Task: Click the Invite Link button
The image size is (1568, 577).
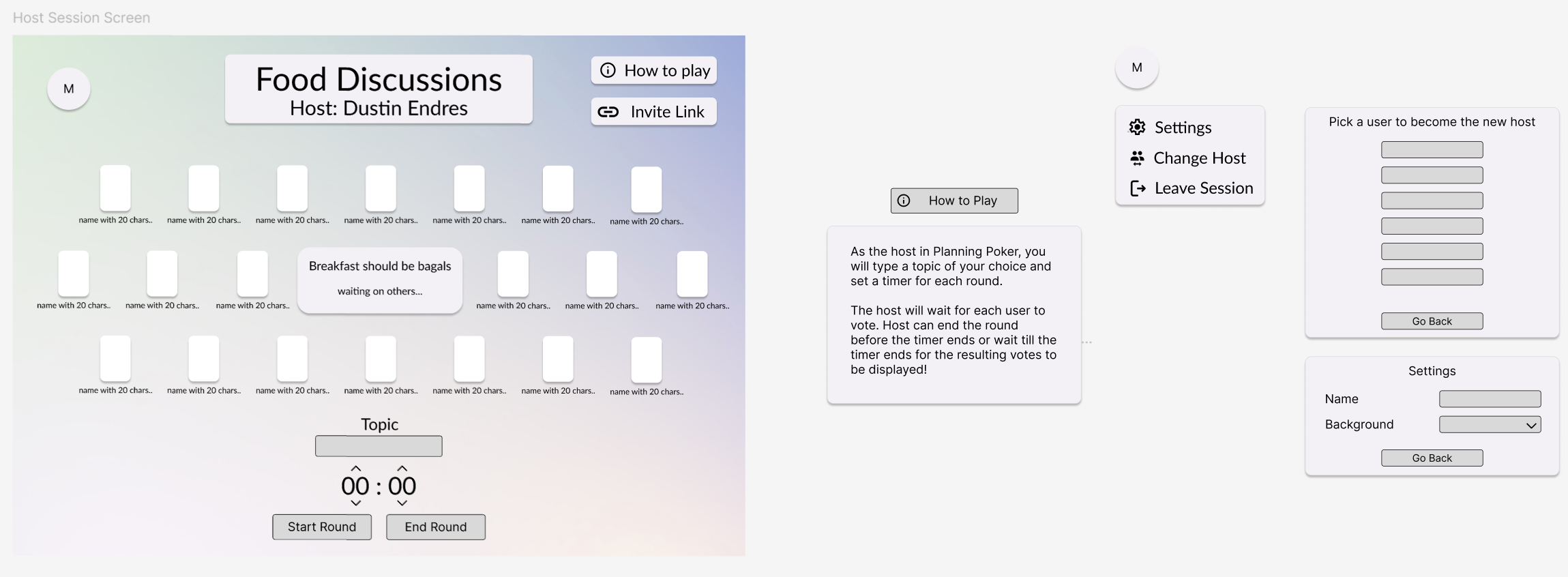Action: [x=654, y=112]
